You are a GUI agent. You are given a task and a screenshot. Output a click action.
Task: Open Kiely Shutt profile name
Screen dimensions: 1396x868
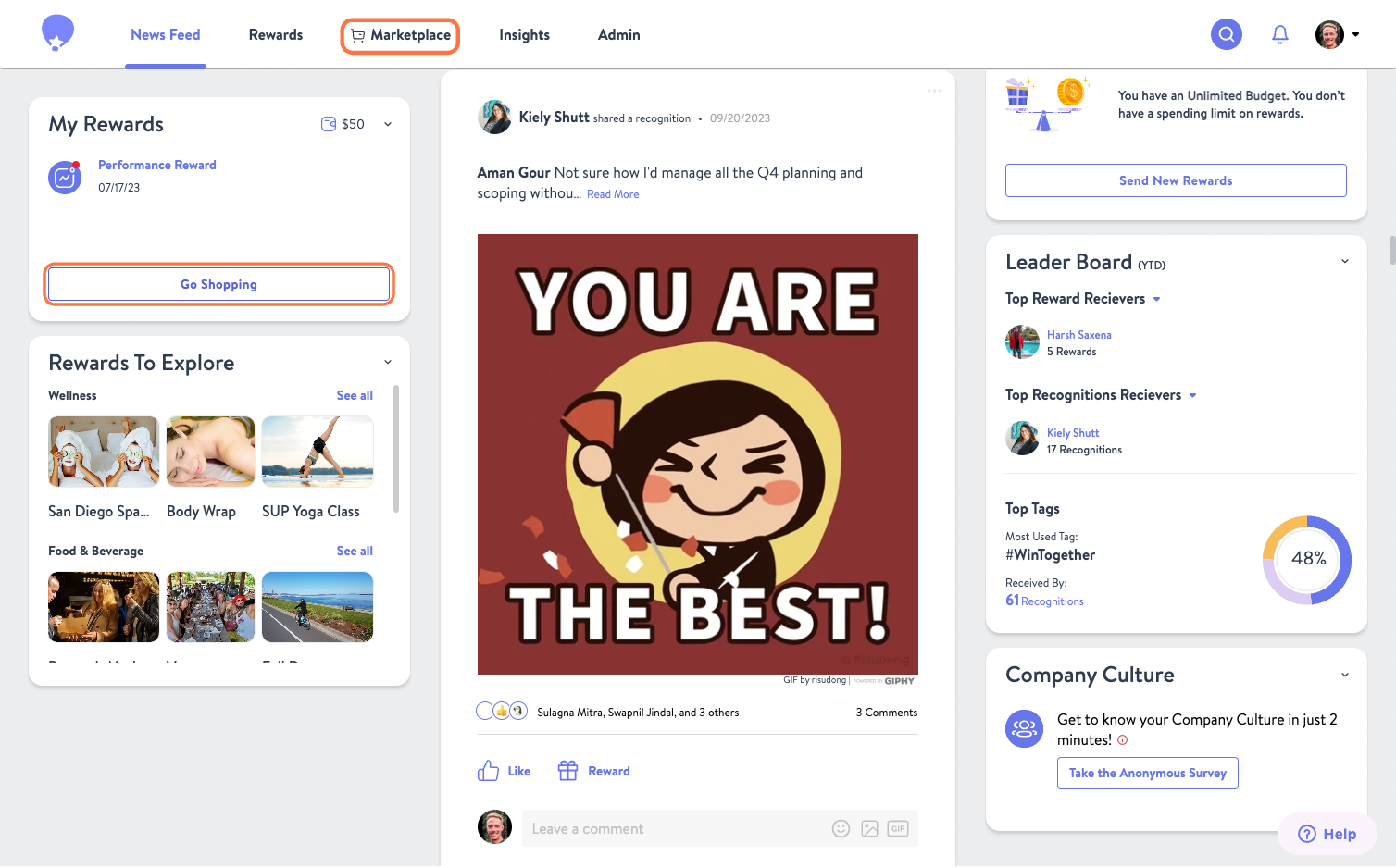(x=554, y=118)
